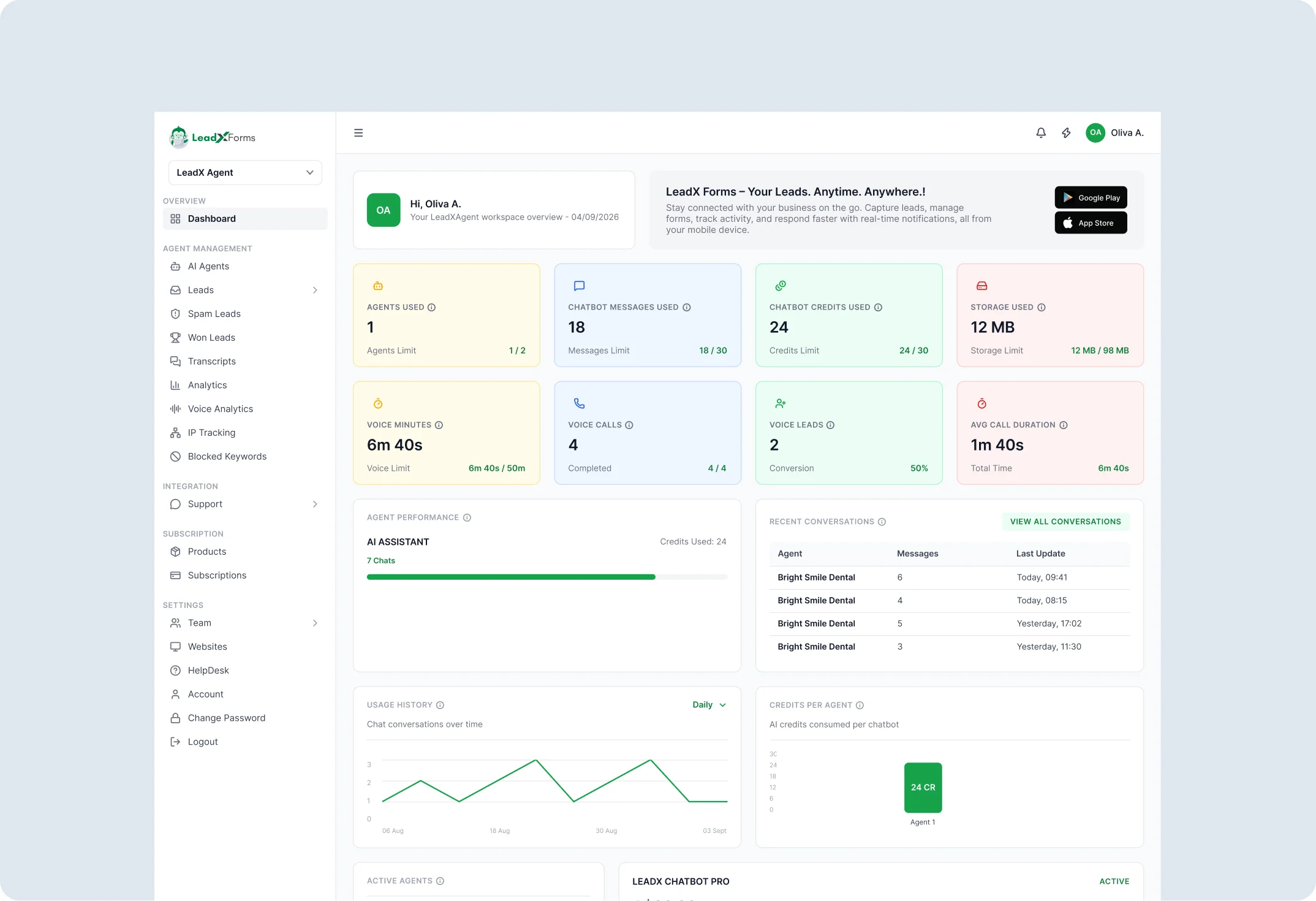Show info for Voice Calls
Screen dimensions: 1316x901
[x=629, y=425]
